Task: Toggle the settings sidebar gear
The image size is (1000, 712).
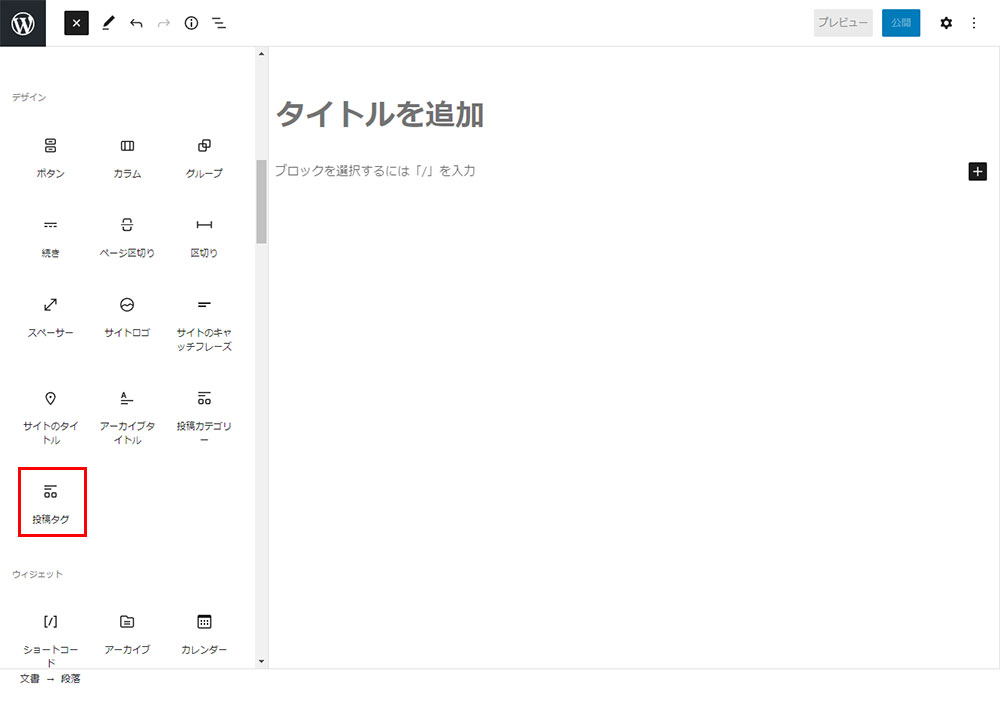Action: click(946, 23)
